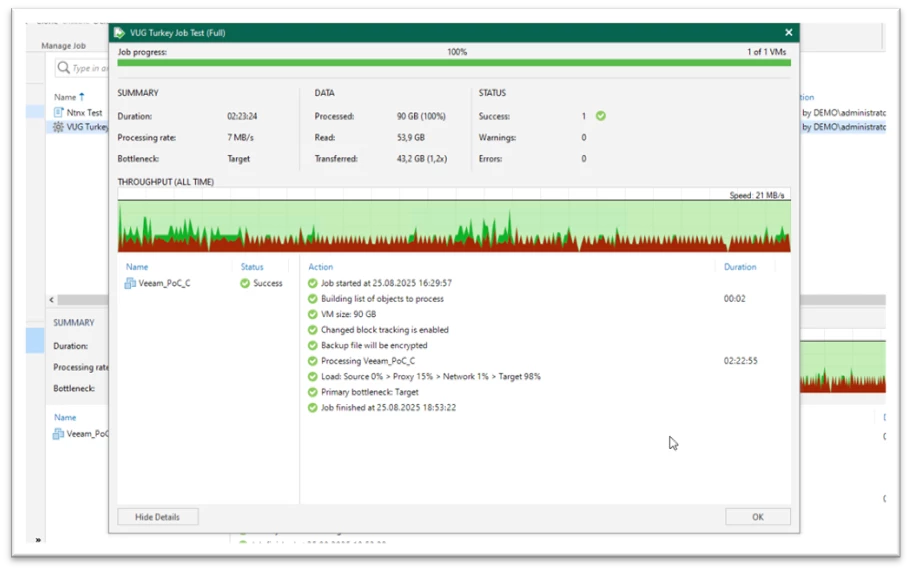
Task: Click check icon for Load: Source 0% entry
Action: (x=313, y=376)
